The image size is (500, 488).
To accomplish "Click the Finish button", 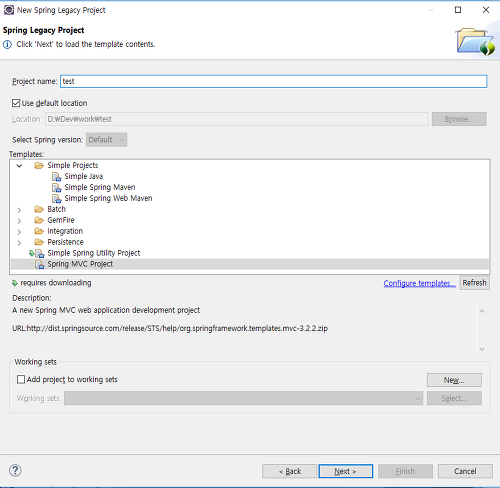I will [405, 471].
